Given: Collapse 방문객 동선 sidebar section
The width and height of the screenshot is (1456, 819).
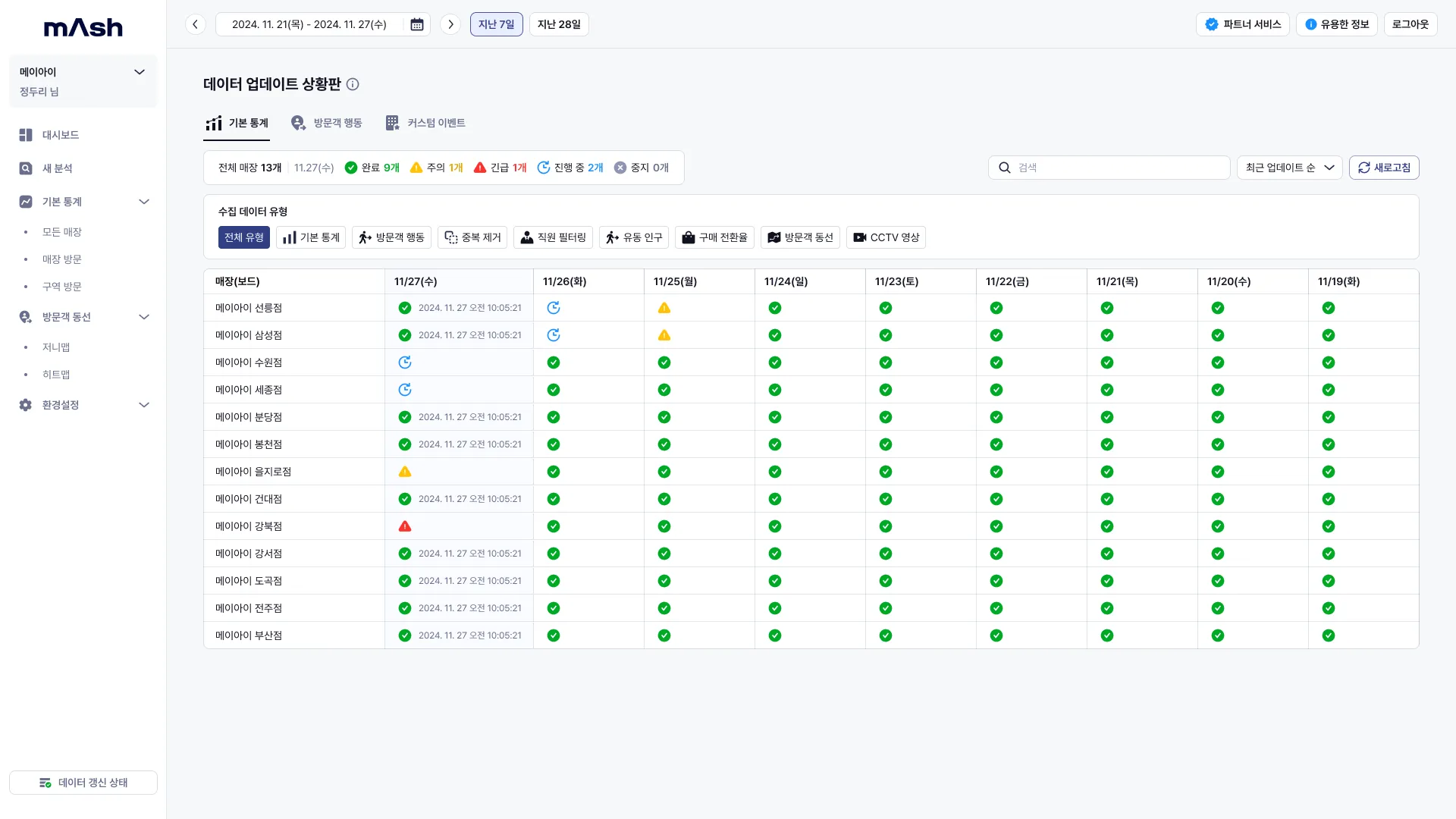Looking at the screenshot, I should (x=144, y=317).
